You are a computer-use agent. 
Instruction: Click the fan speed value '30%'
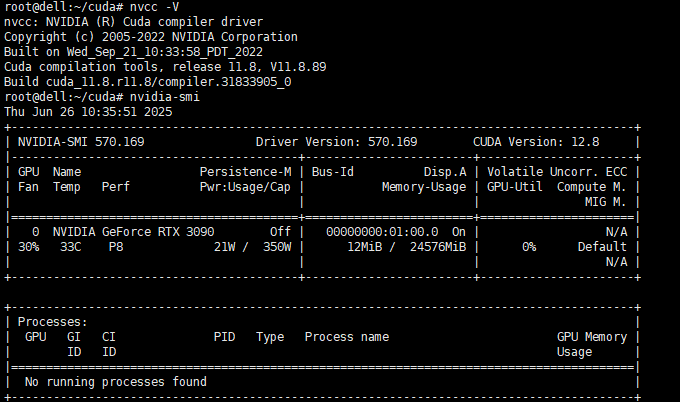[29, 247]
